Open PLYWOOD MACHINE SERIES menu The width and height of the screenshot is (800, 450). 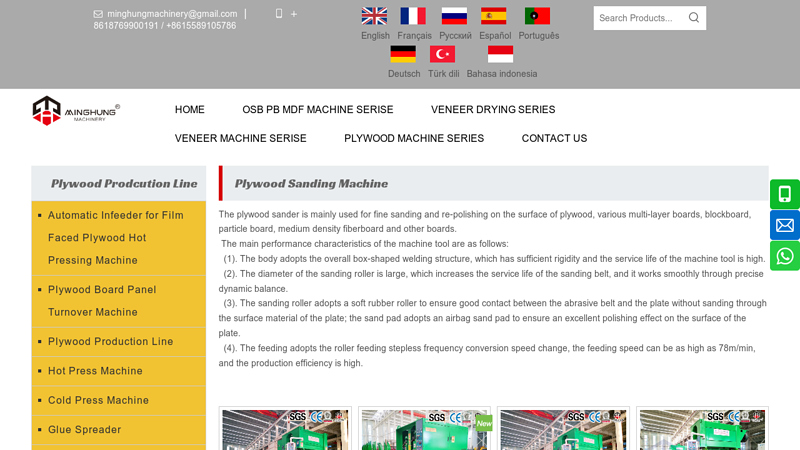pos(414,139)
